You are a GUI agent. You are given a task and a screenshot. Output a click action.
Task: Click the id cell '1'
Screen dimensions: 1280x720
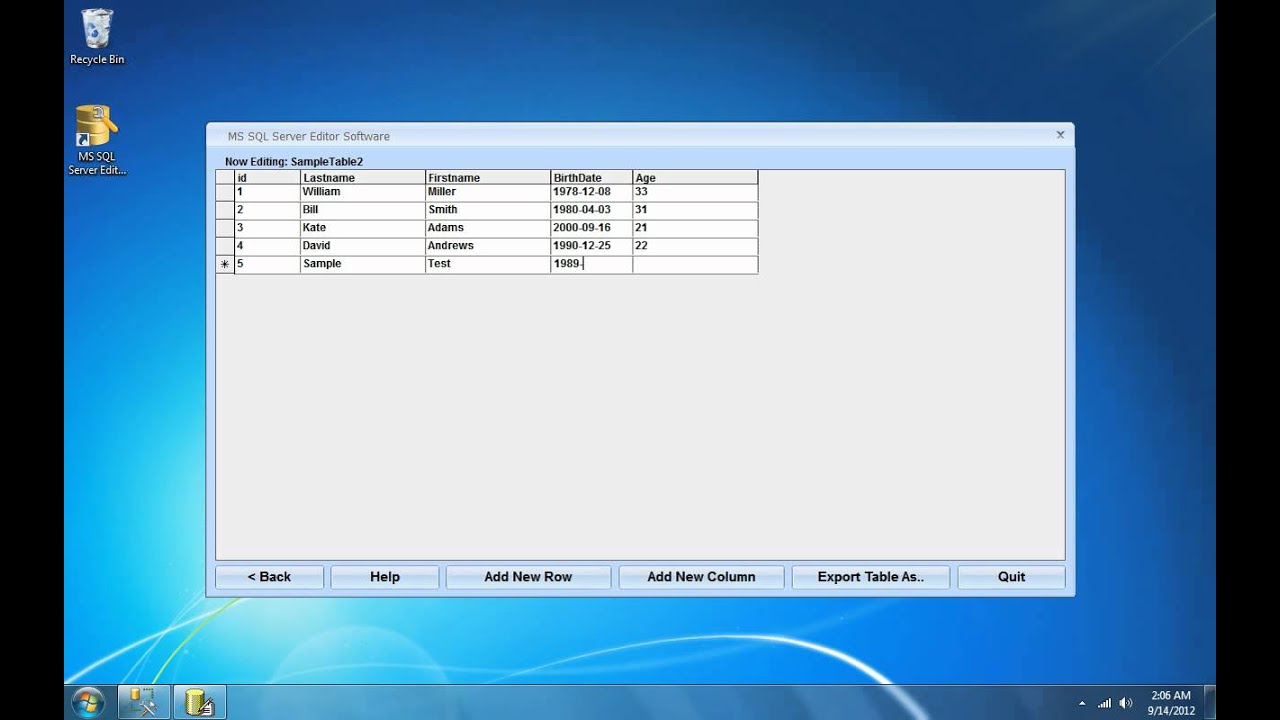(267, 192)
